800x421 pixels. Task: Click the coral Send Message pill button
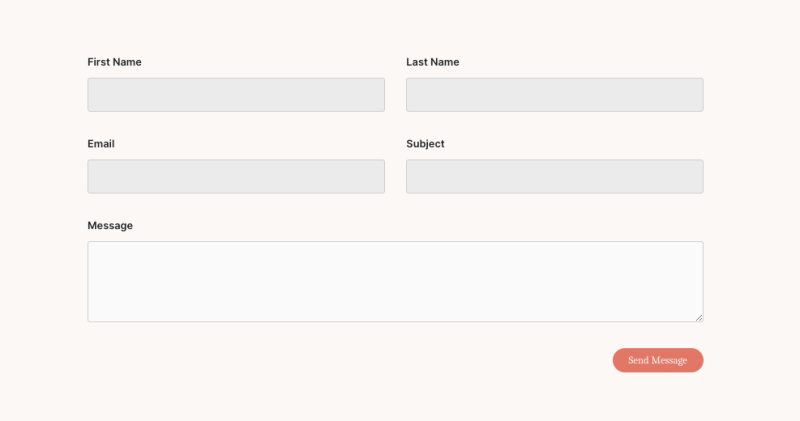click(657, 360)
